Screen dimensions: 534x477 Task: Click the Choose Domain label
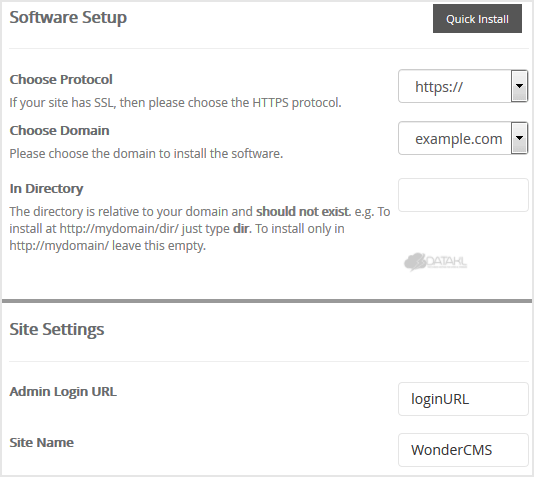[59, 130]
